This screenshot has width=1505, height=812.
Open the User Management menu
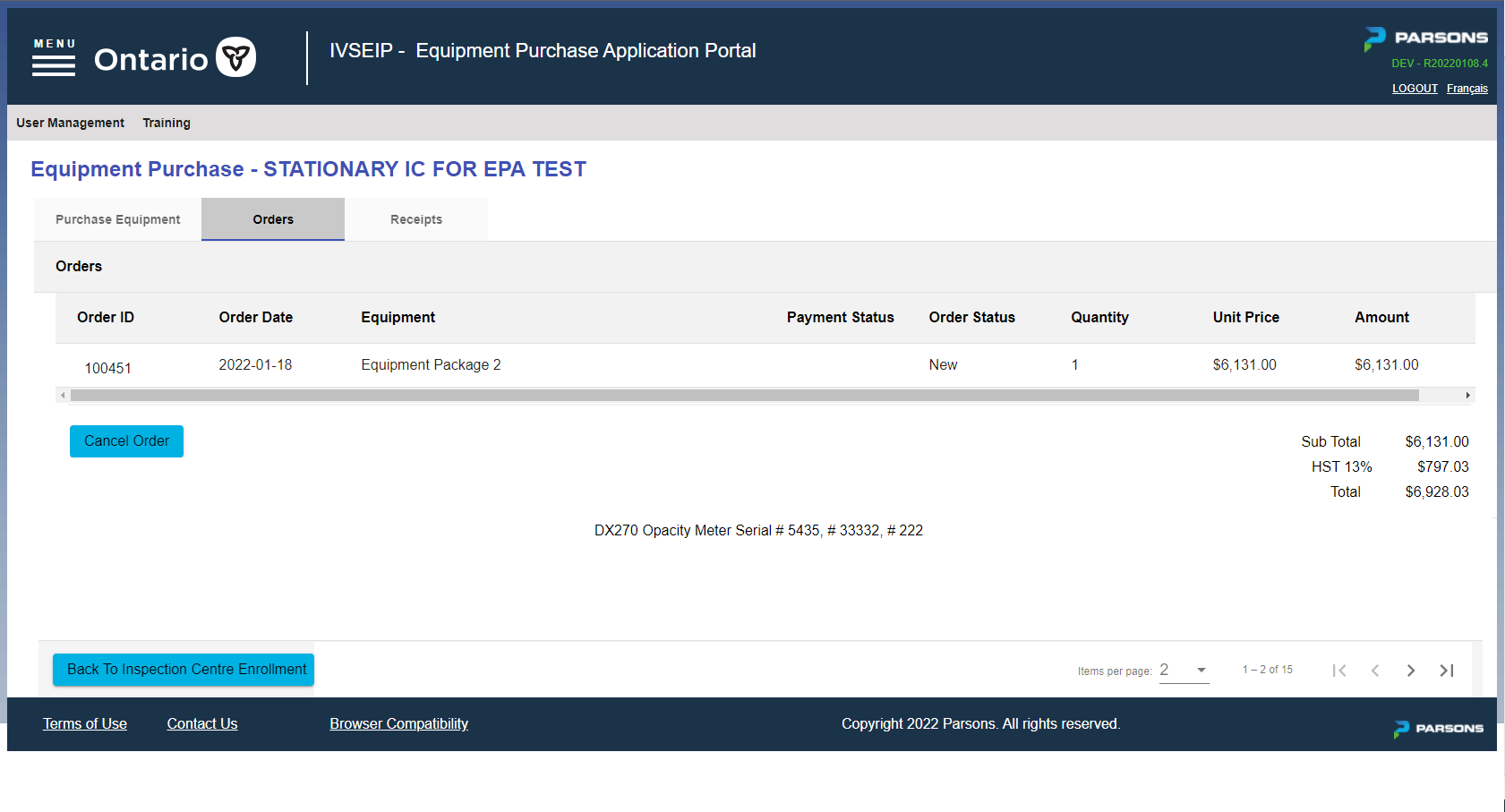(70, 123)
